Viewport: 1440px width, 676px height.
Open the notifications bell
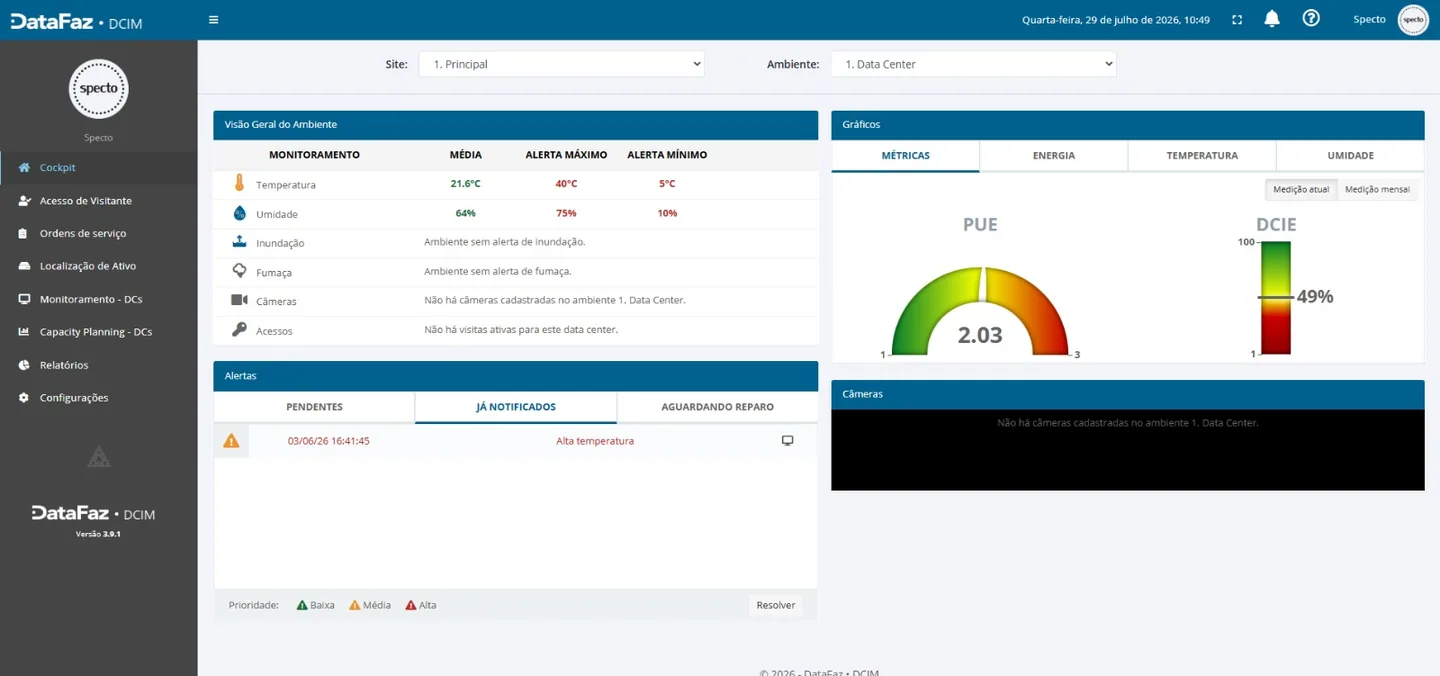tap(1272, 18)
